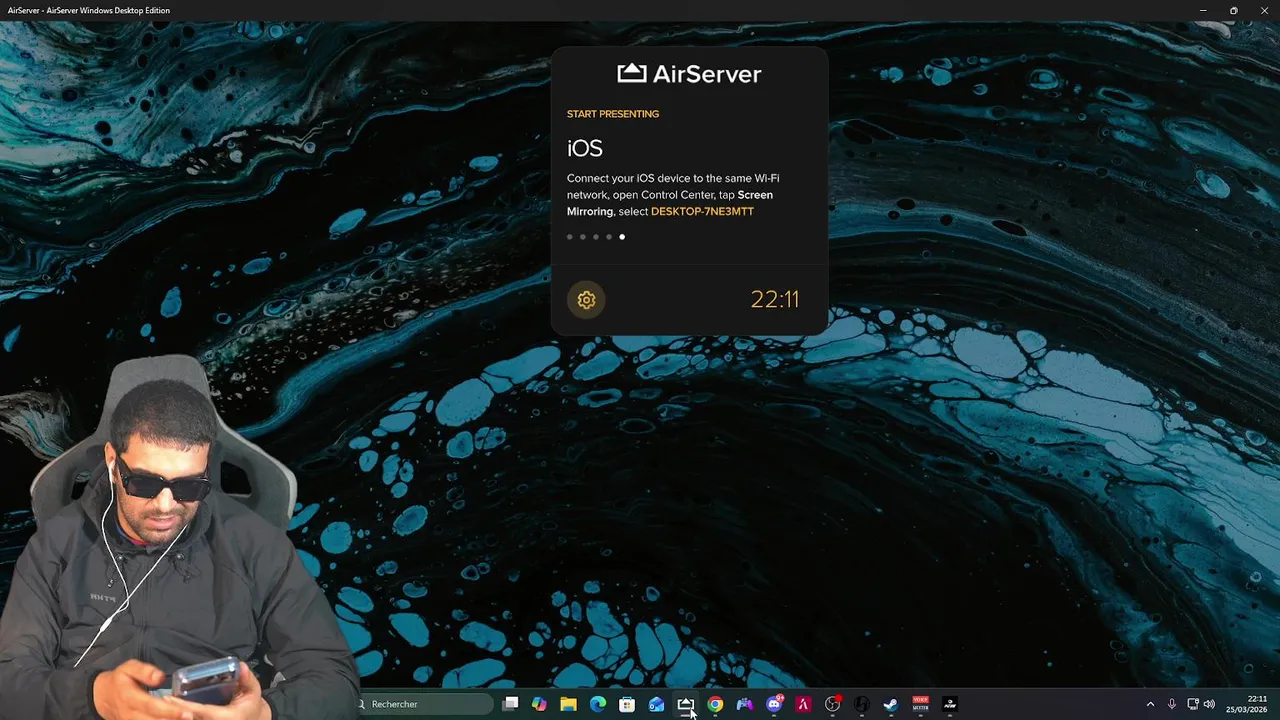The height and width of the screenshot is (720, 1280).
Task: Open File Explorer folder icon
Action: [568, 704]
